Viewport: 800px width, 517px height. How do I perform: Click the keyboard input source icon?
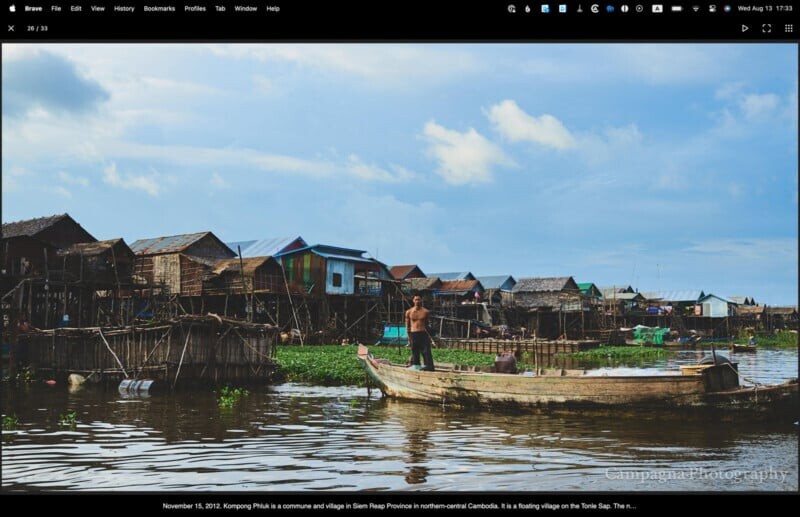pyautogui.click(x=657, y=8)
